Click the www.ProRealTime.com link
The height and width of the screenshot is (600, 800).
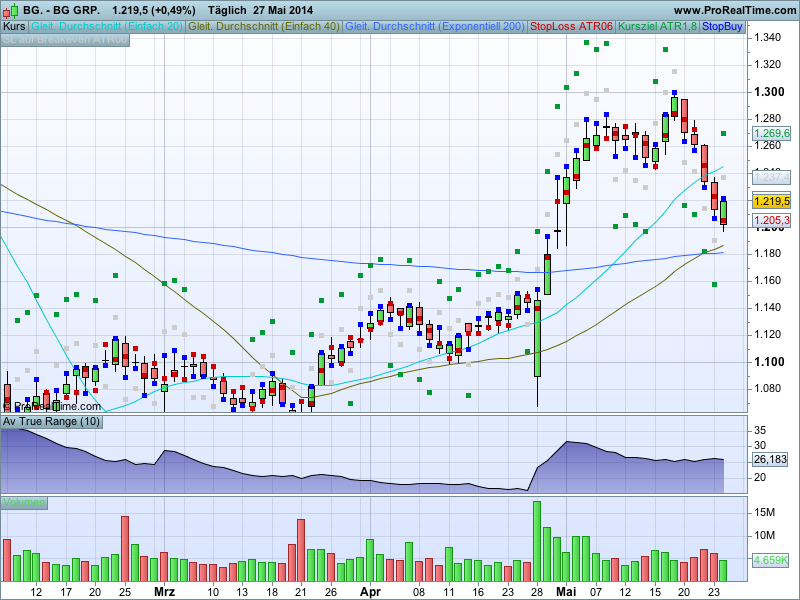[x=735, y=10]
